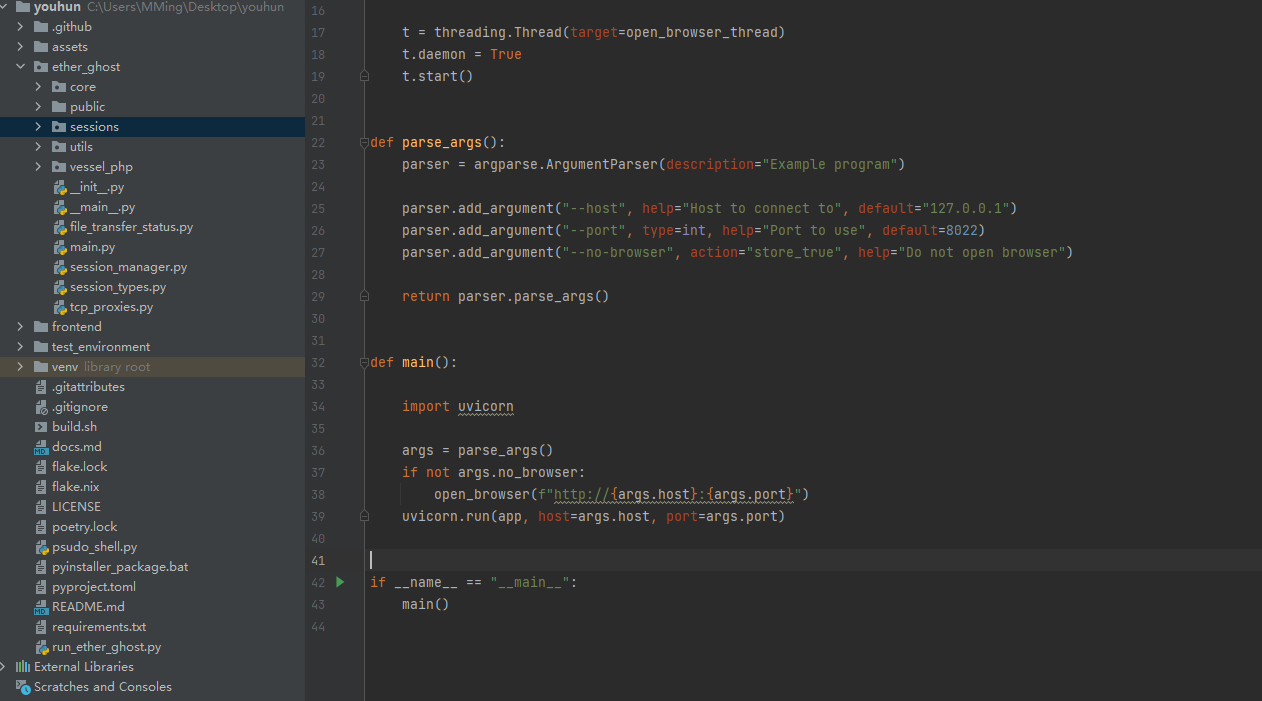Image resolution: width=1262 pixels, height=701 pixels.
Task: Click the file icon of requirements.txt
Action: (41, 627)
